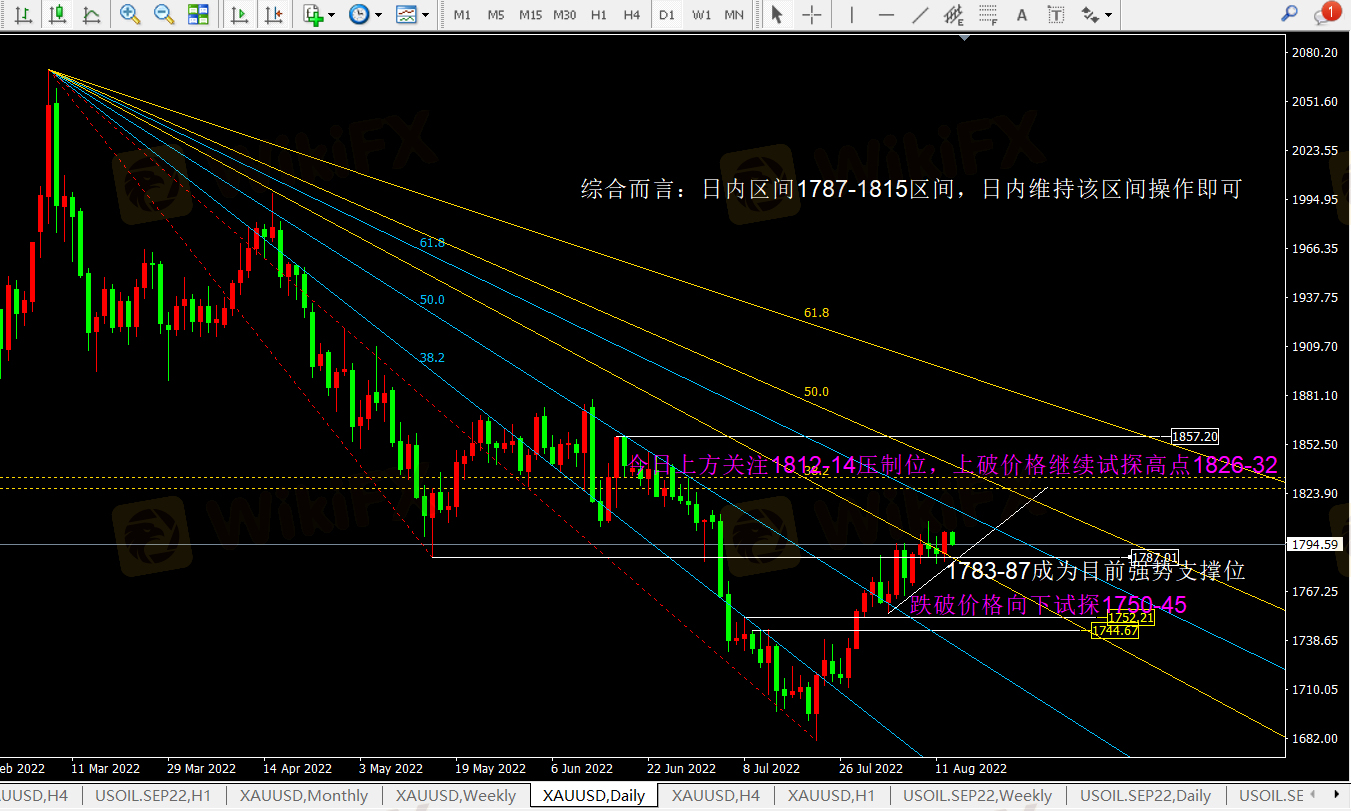This screenshot has width=1351, height=811.
Task: Expand the periodicity clock dropdown
Action: pos(365,15)
